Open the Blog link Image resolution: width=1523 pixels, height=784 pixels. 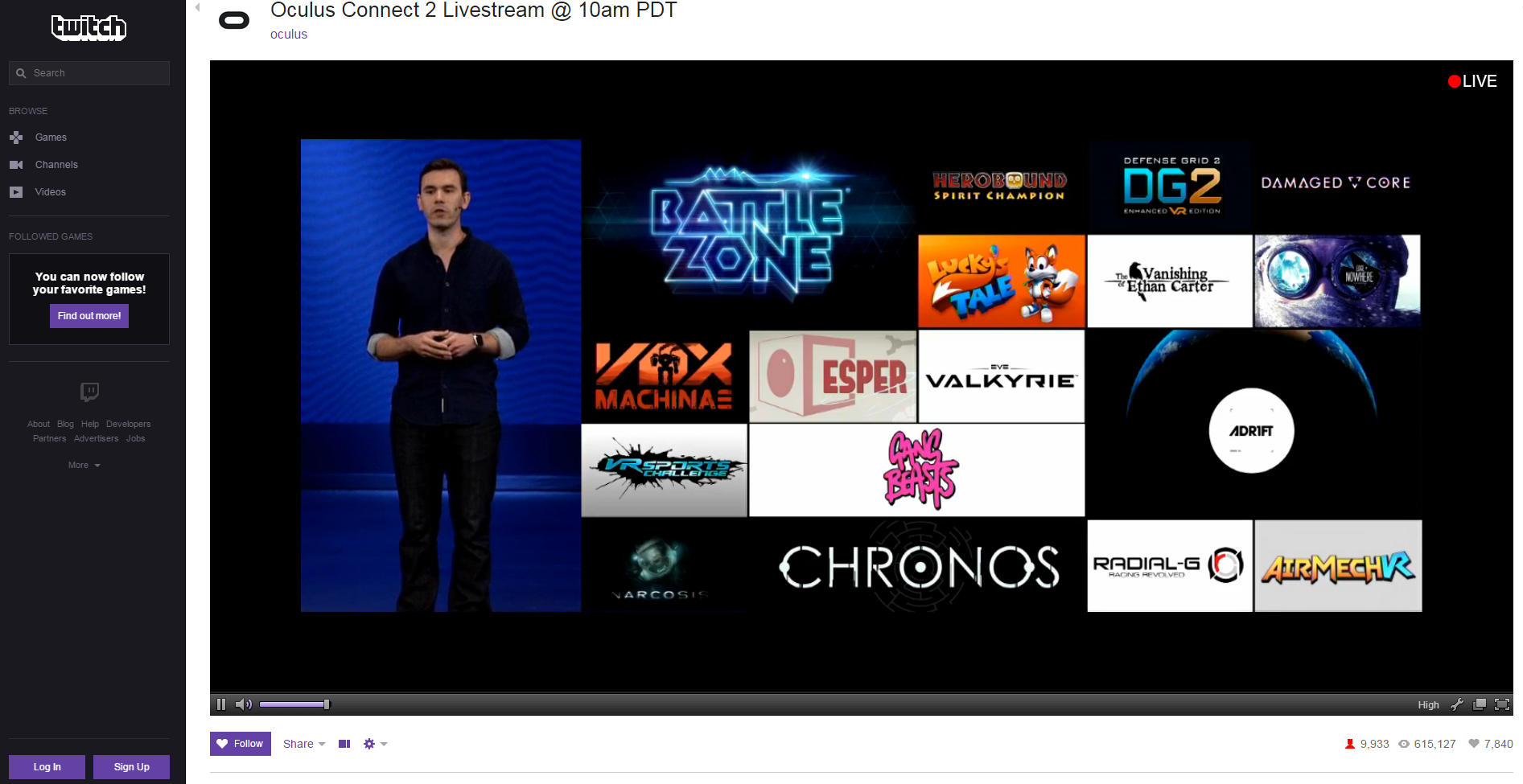(x=65, y=424)
